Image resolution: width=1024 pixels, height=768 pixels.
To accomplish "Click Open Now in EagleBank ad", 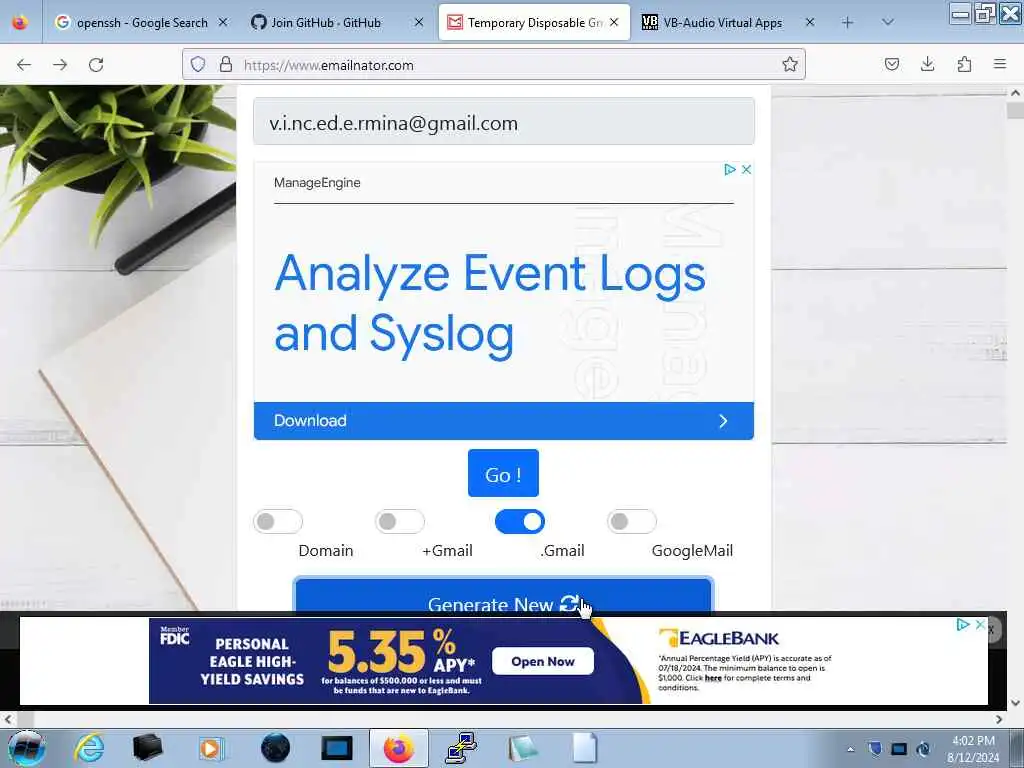I will 543,662.
